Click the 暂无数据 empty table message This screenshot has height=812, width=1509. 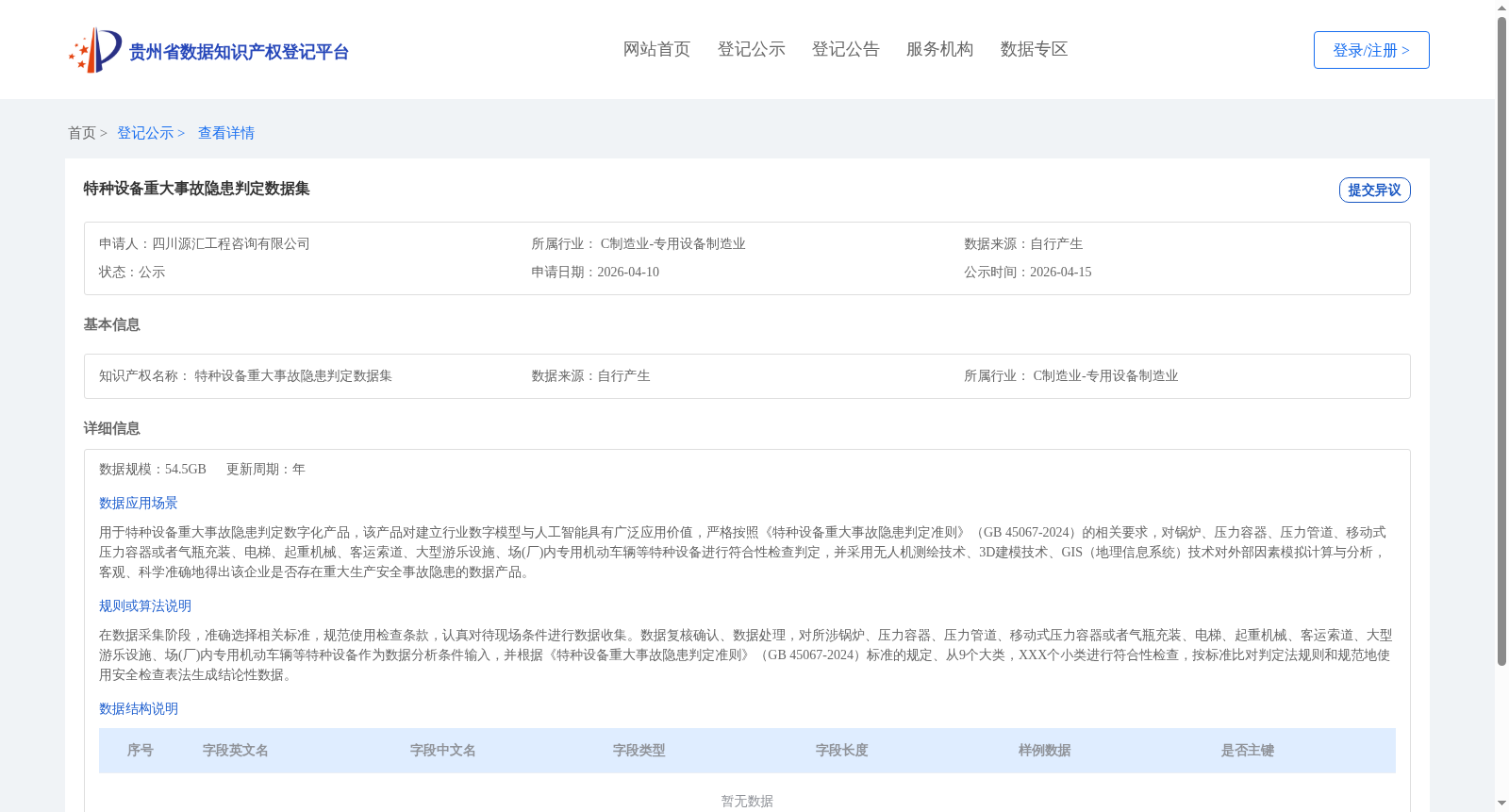coord(747,801)
